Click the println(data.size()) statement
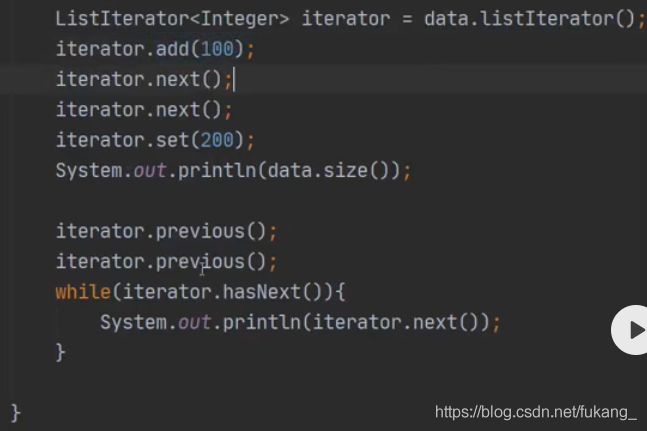 (x=233, y=171)
